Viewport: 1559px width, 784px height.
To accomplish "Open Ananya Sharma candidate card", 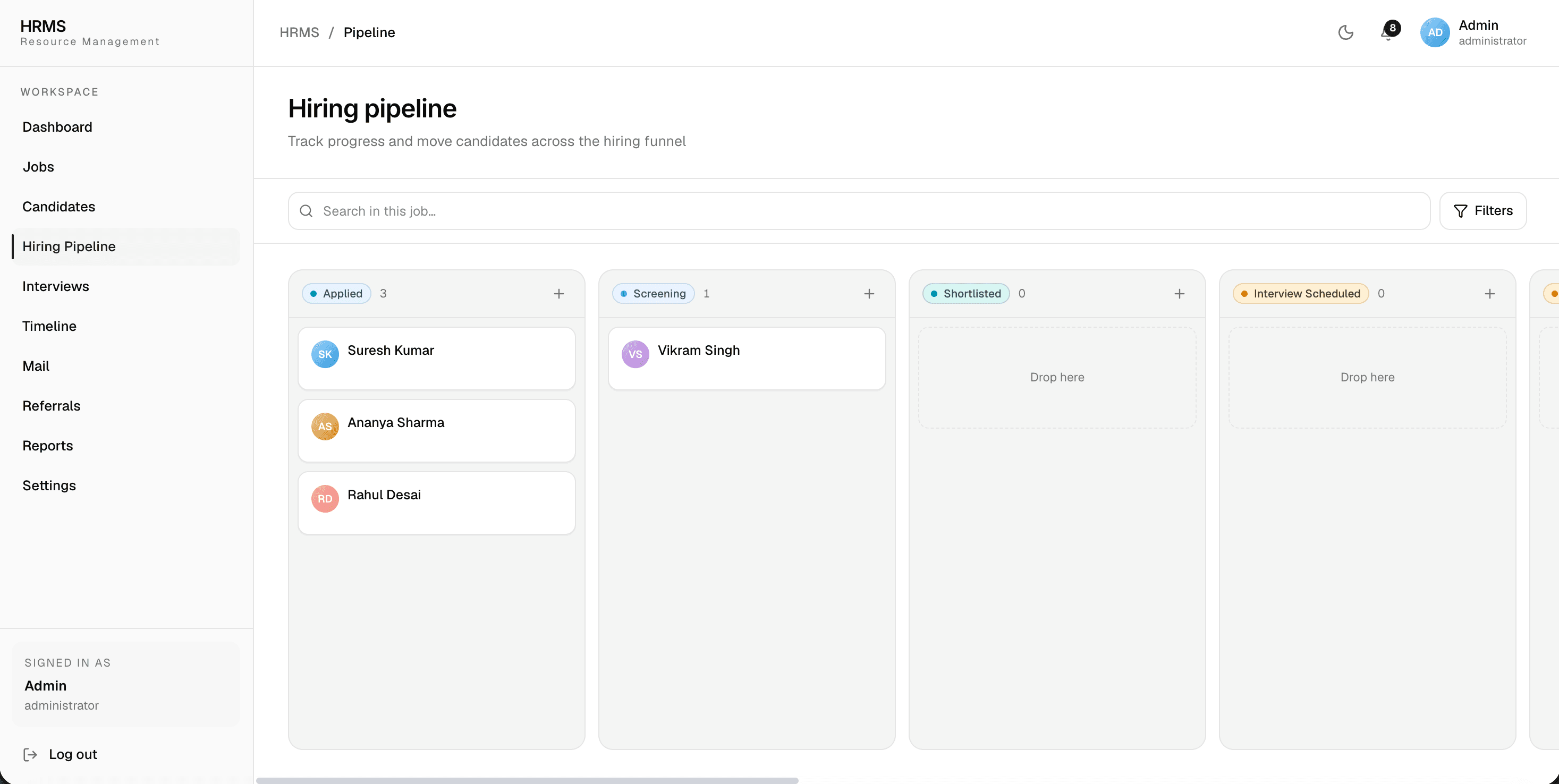I will pyautogui.click(x=436, y=431).
